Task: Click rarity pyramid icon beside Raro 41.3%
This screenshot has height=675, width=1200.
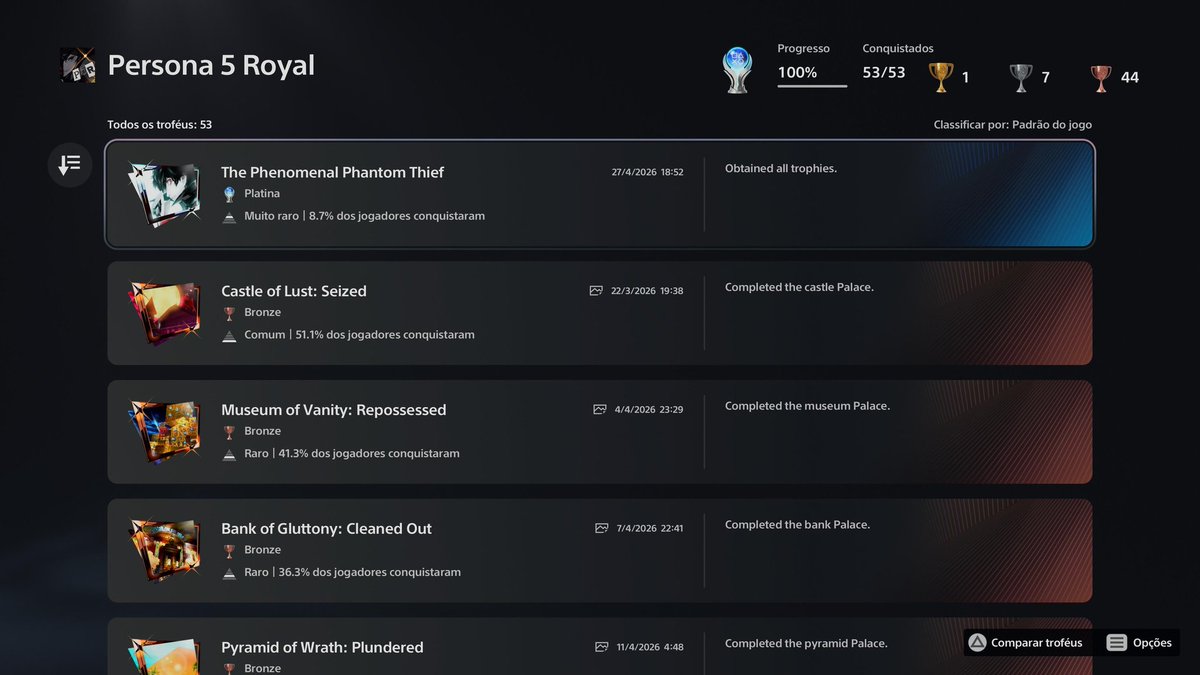Action: (229, 454)
